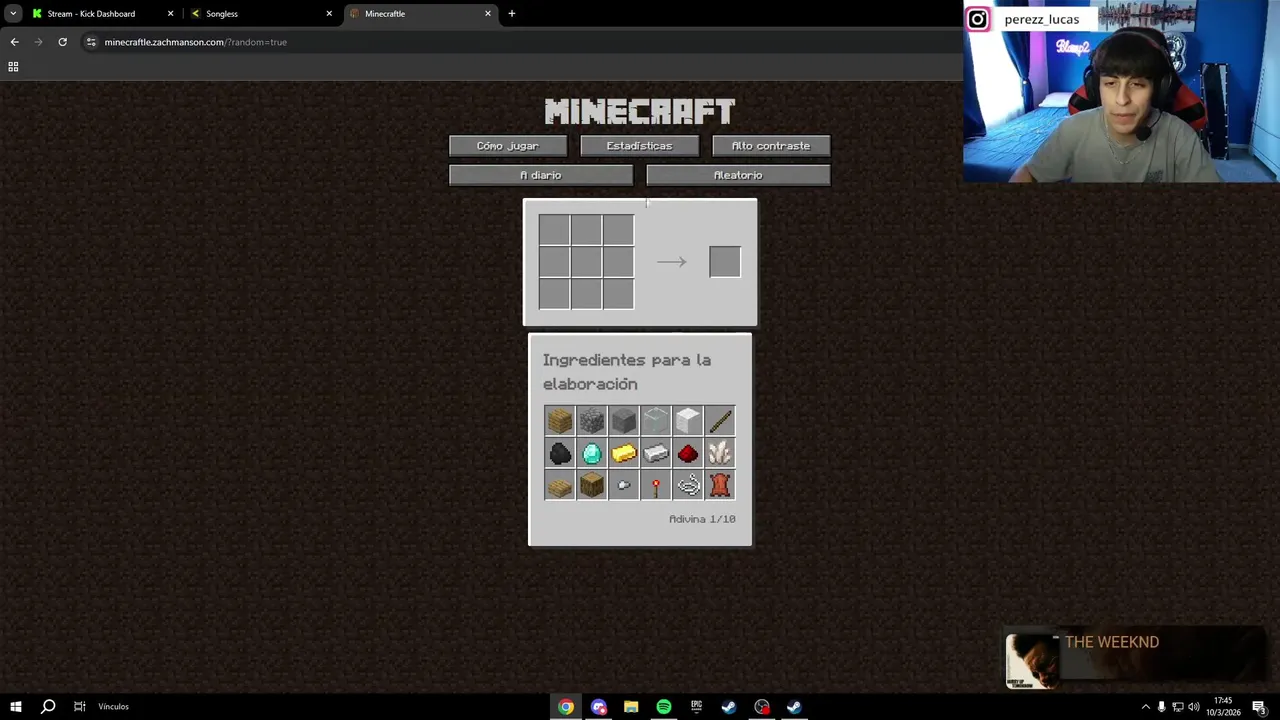
Task: Pick the gold ingot ingredient
Action: point(624,453)
